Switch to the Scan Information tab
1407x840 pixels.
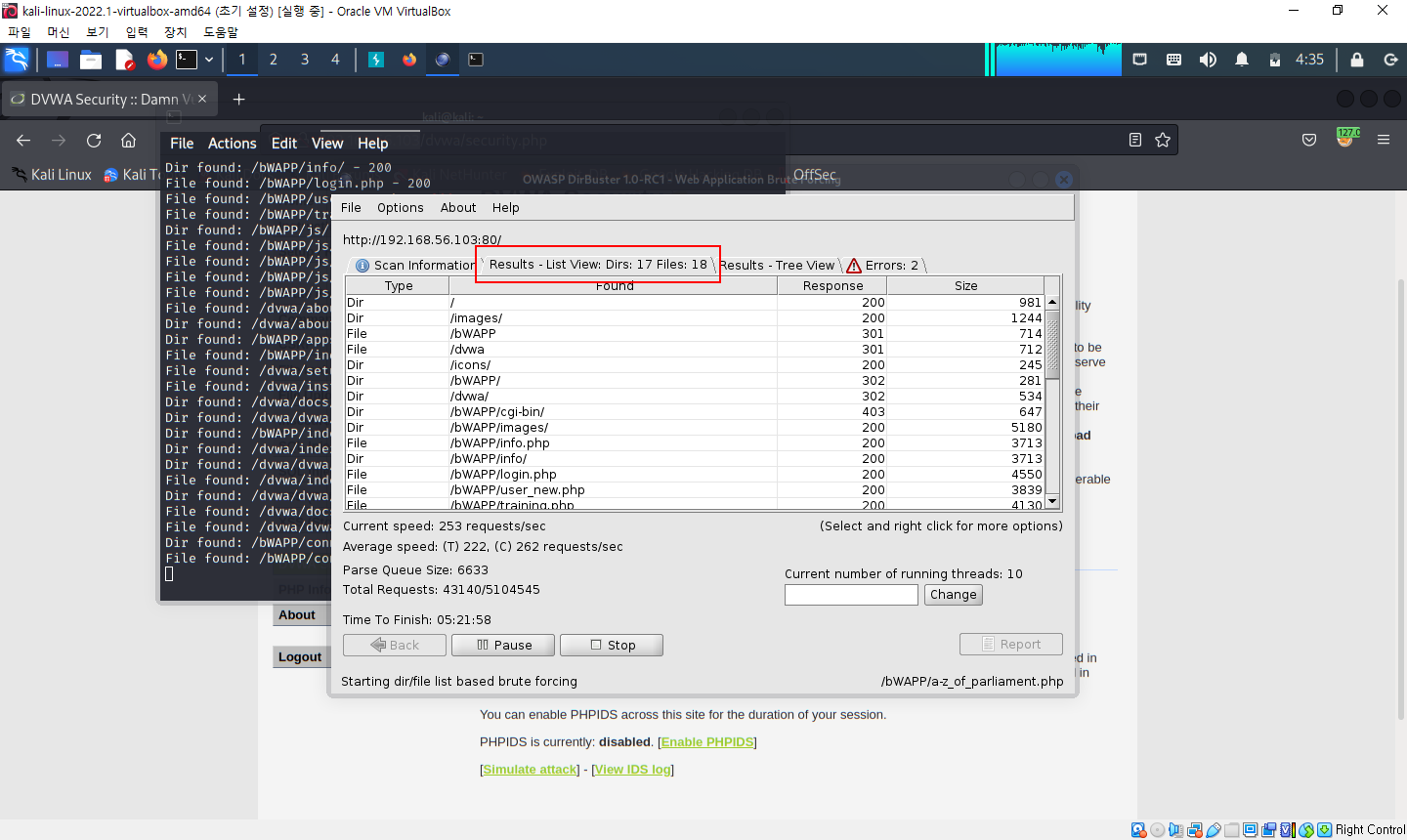(414, 265)
